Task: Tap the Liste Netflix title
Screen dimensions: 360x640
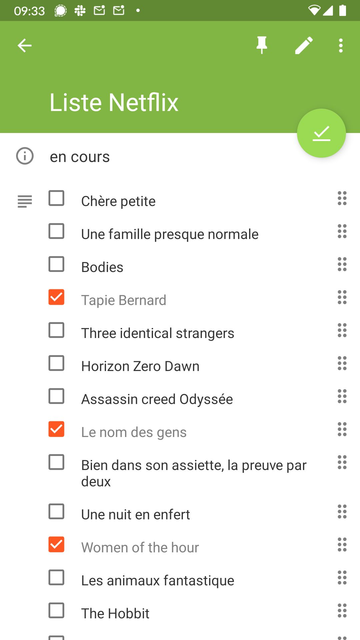Action: tap(114, 102)
